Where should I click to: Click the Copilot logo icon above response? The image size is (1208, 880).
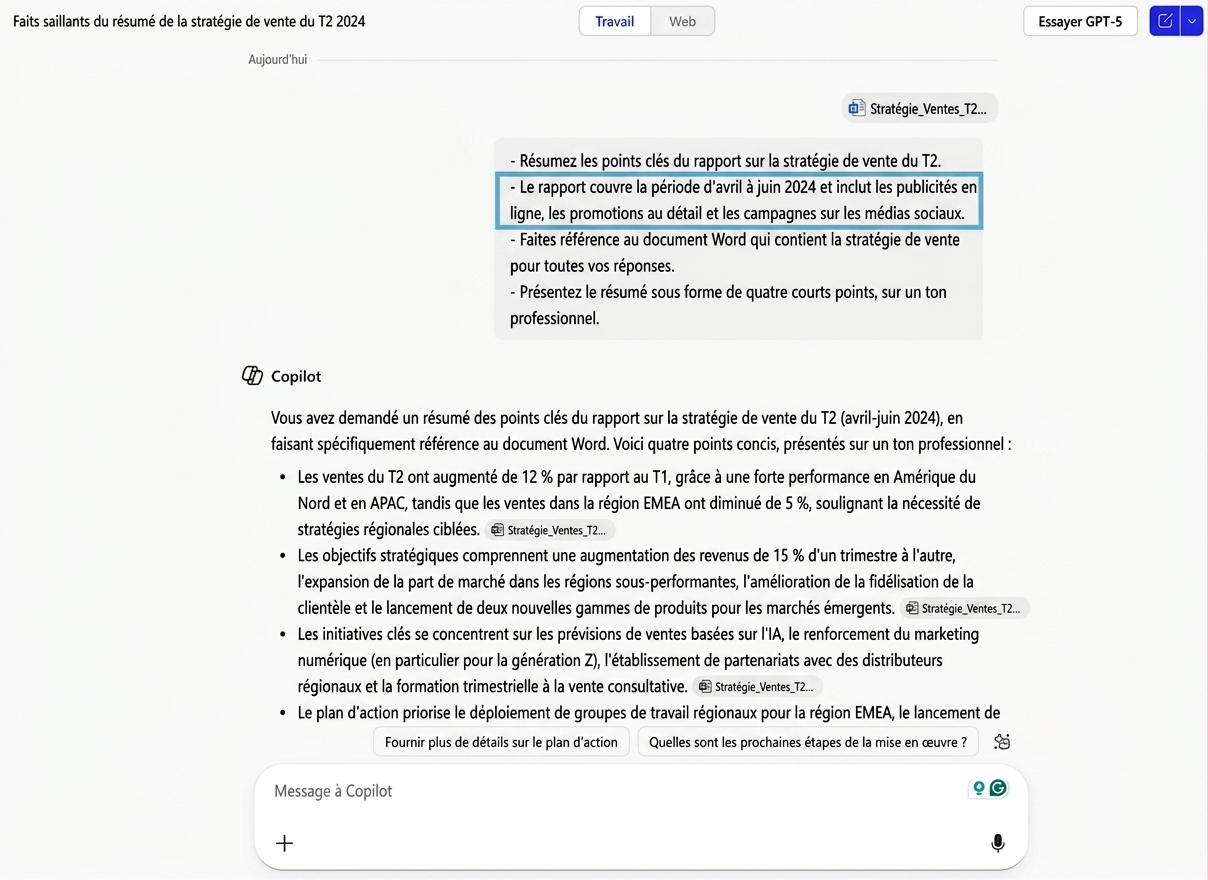pos(252,376)
